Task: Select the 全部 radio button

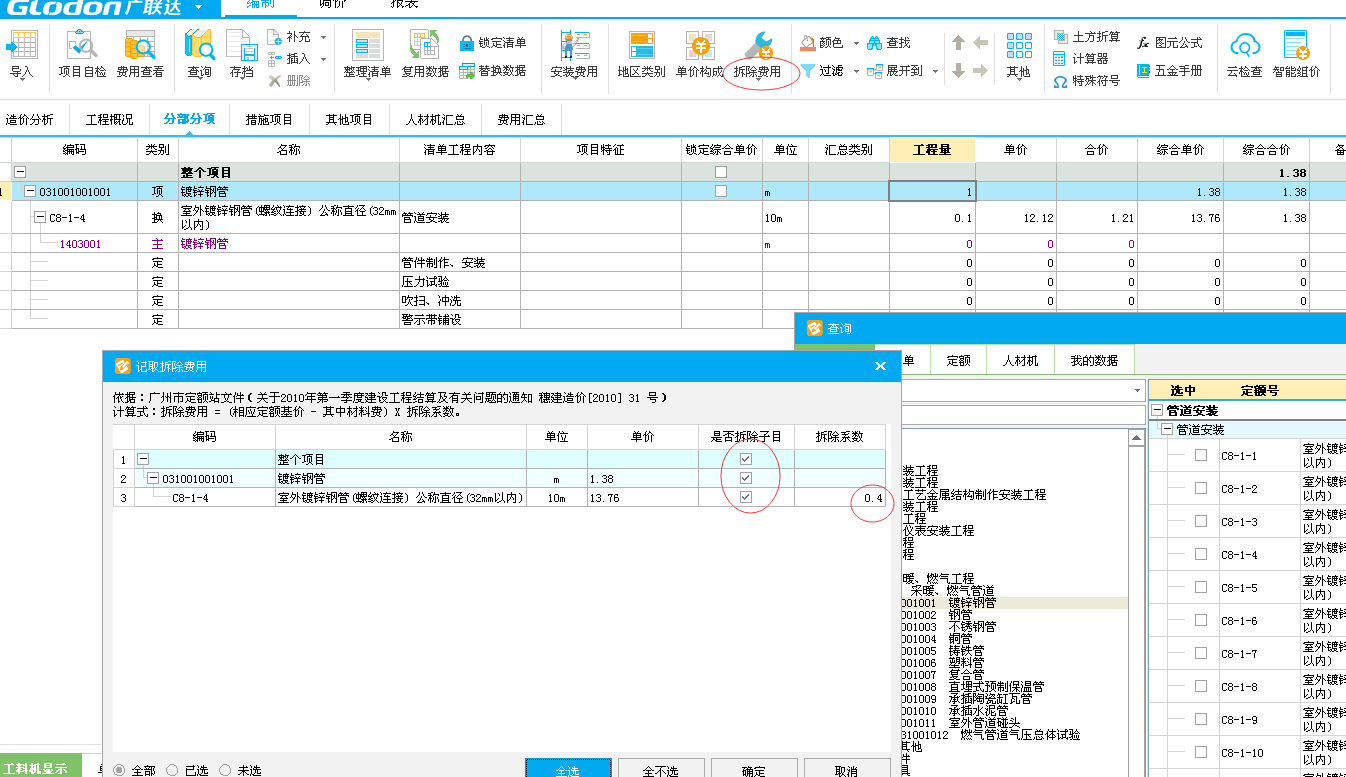Action: click(119, 770)
